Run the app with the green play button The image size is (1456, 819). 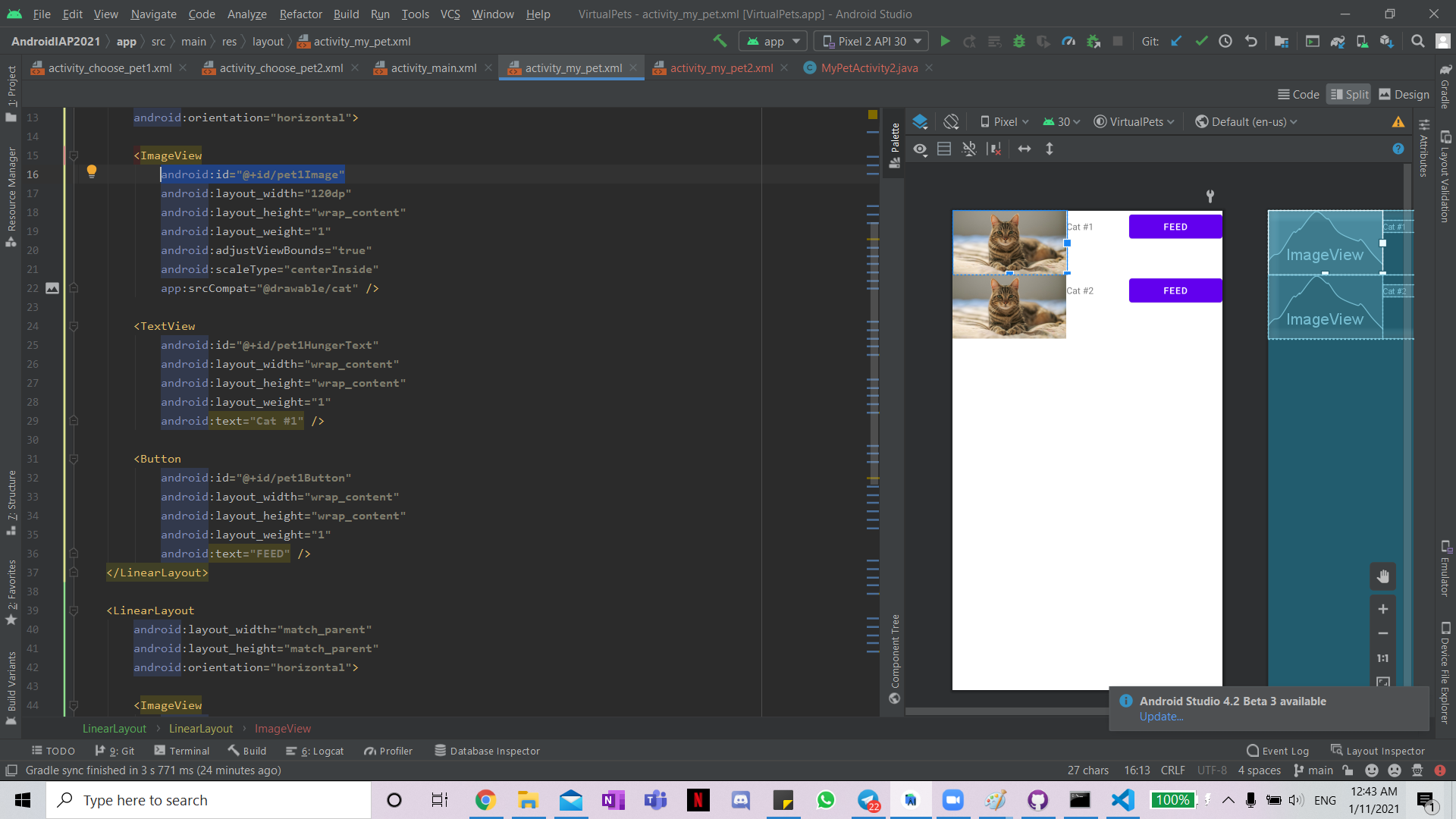(x=945, y=41)
